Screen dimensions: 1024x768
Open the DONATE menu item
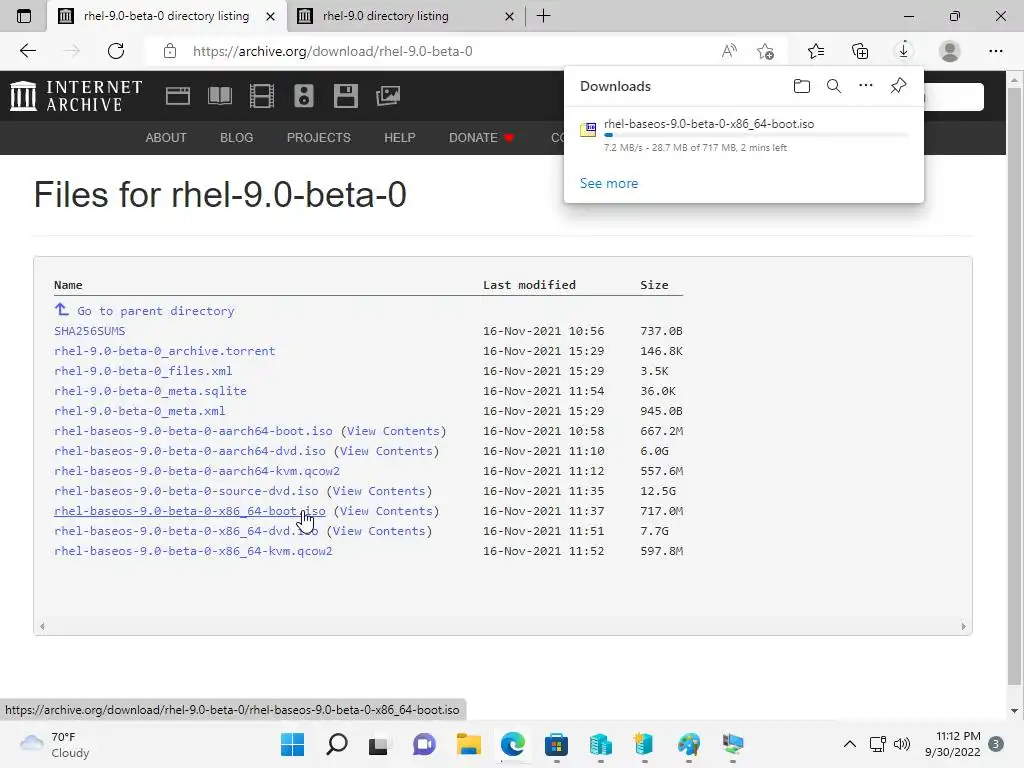481,138
